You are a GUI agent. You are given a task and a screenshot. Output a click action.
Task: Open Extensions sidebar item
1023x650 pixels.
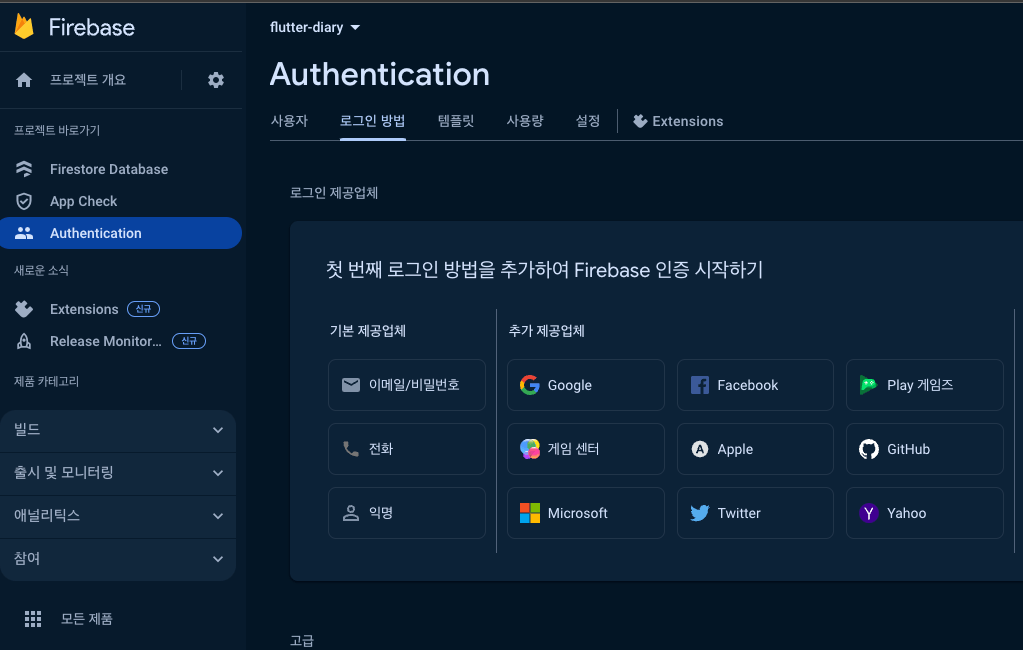pos(84,309)
